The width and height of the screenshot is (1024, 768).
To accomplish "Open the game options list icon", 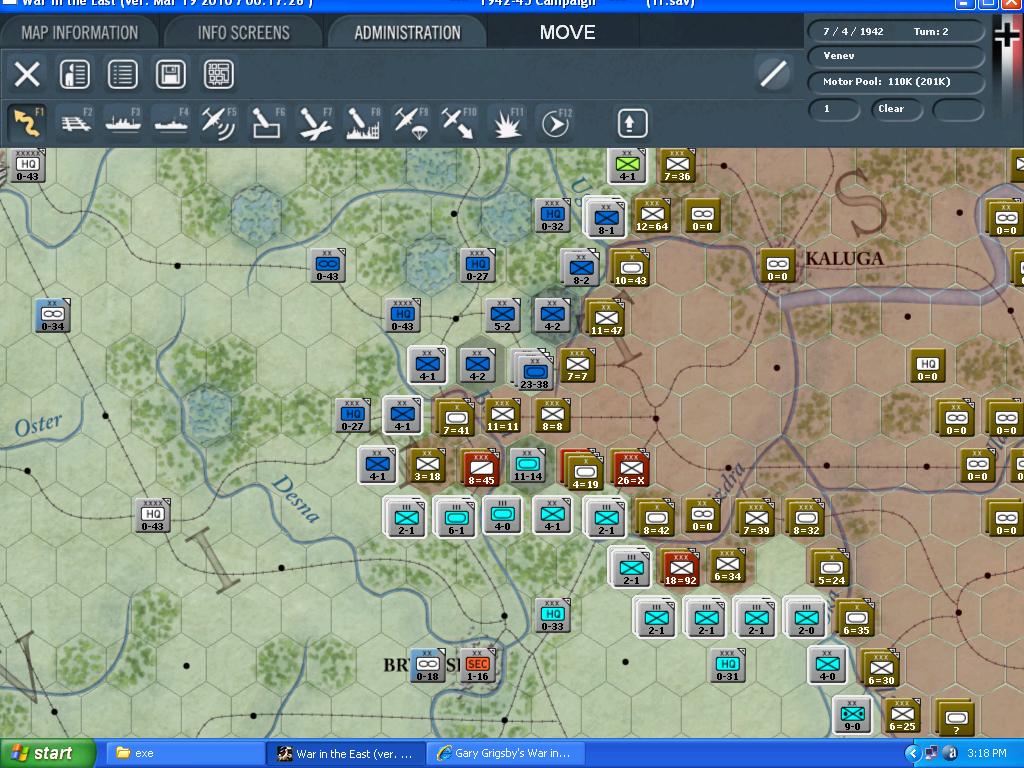I will 122,74.
